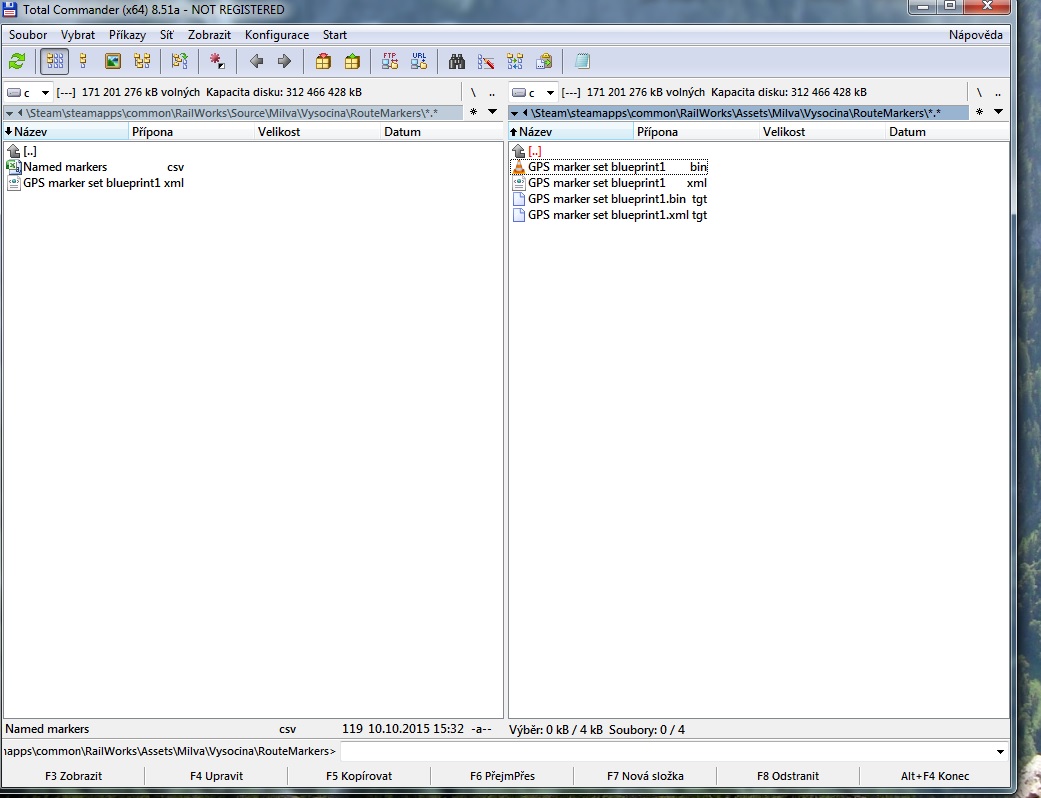Click the Unpack files box icon
The image size is (1041, 798).
click(x=352, y=62)
